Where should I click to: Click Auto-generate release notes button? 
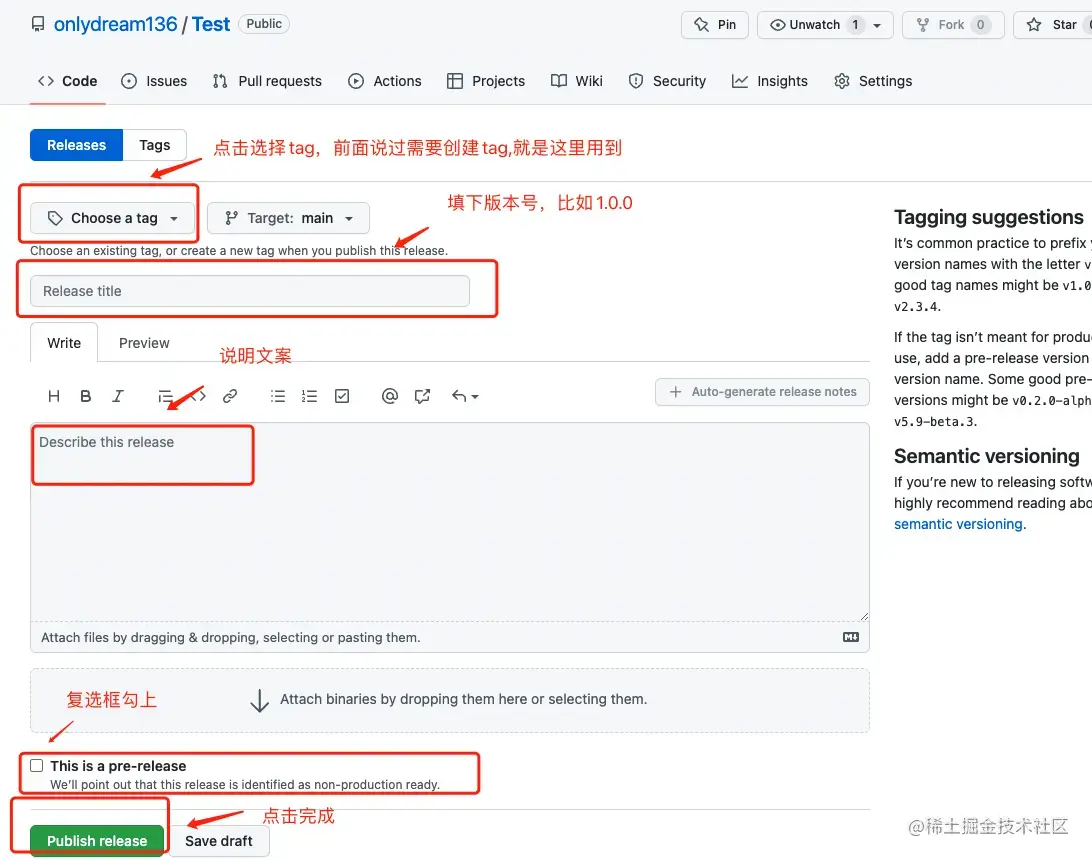click(x=762, y=392)
